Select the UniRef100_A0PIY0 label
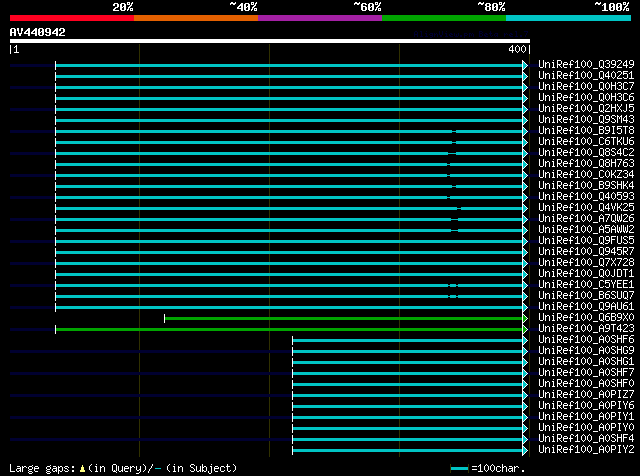The image size is (640, 476). (x=586, y=428)
